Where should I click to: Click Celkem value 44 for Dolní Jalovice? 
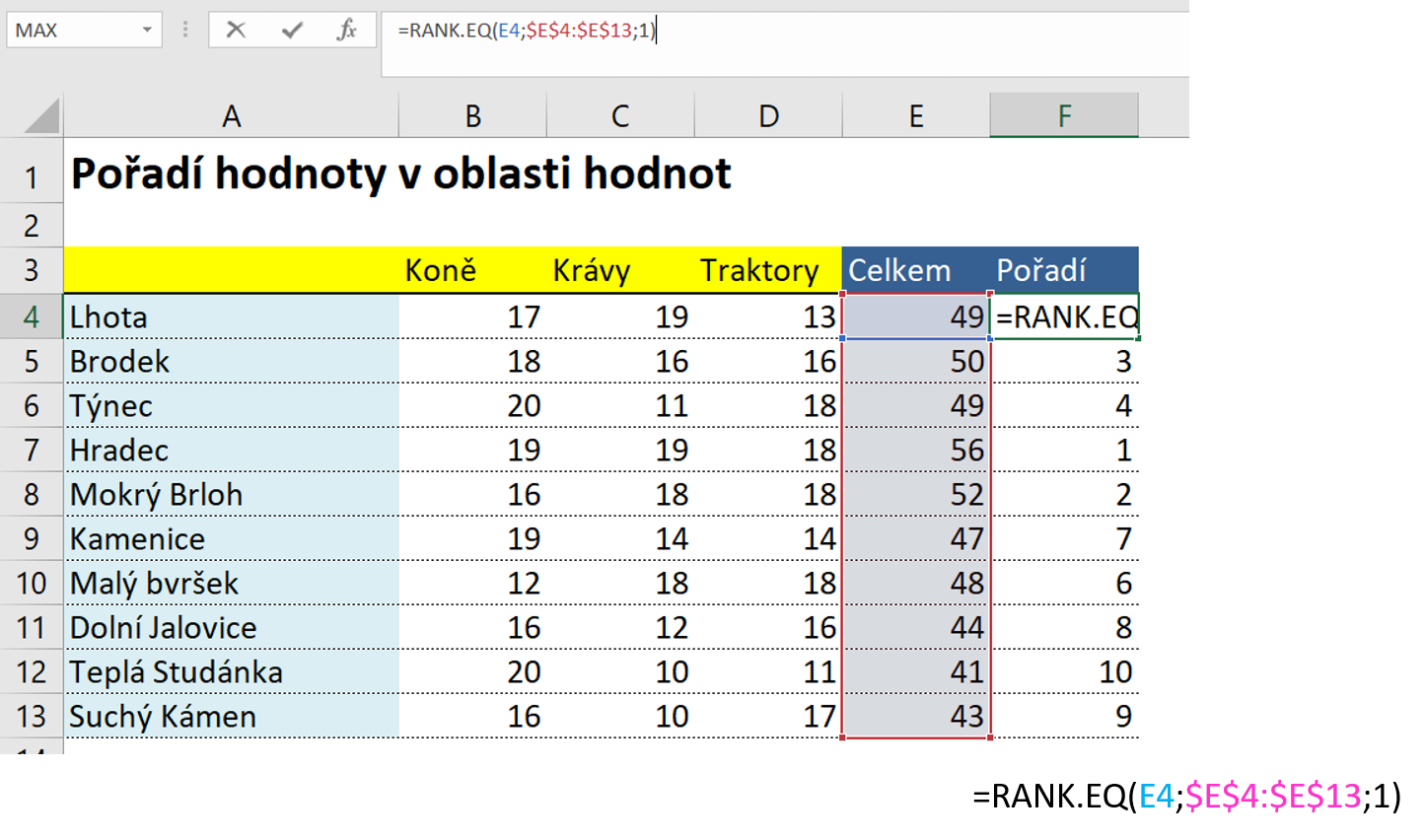pyautogui.click(x=916, y=627)
